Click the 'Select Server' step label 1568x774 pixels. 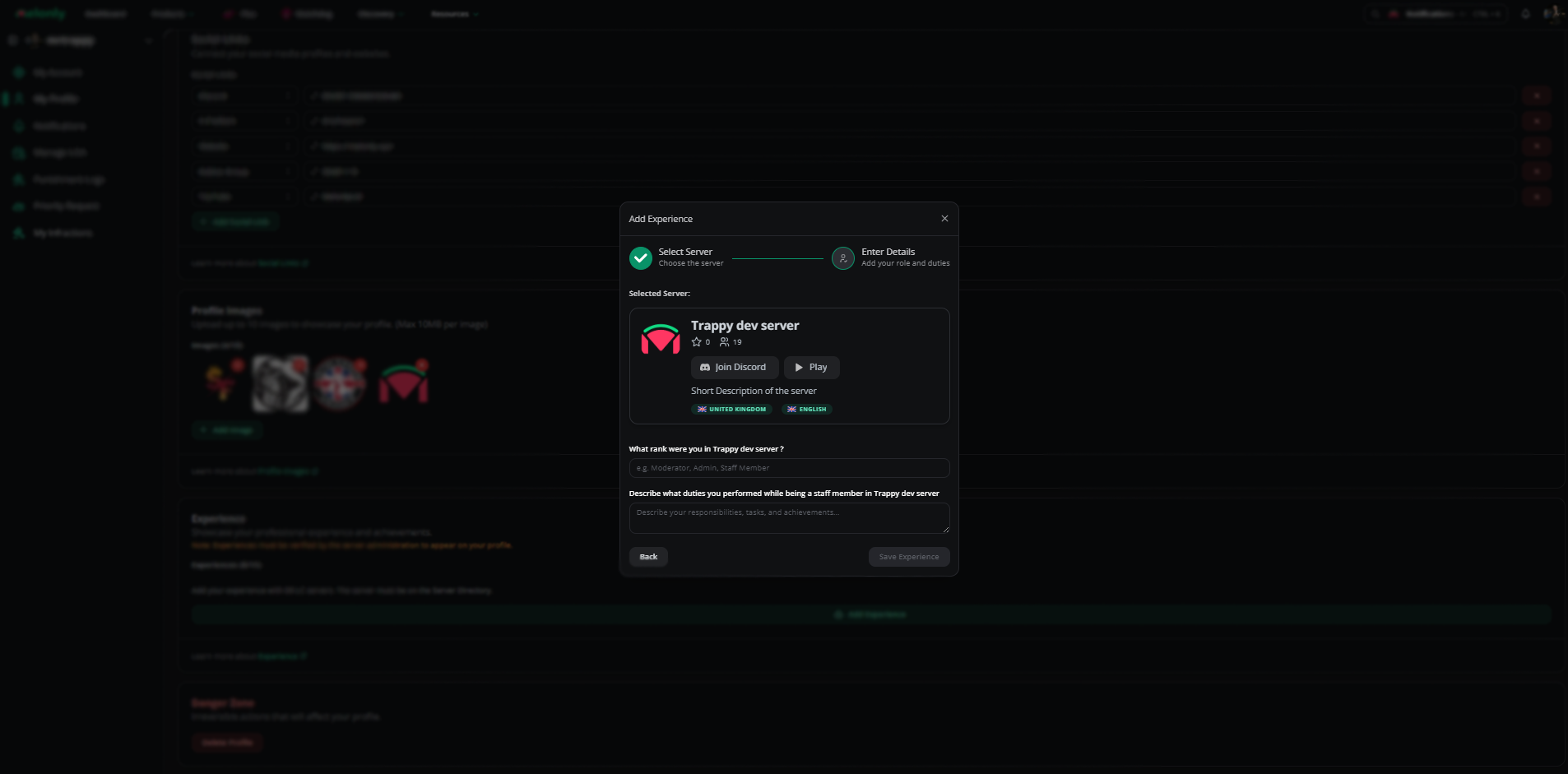click(685, 252)
